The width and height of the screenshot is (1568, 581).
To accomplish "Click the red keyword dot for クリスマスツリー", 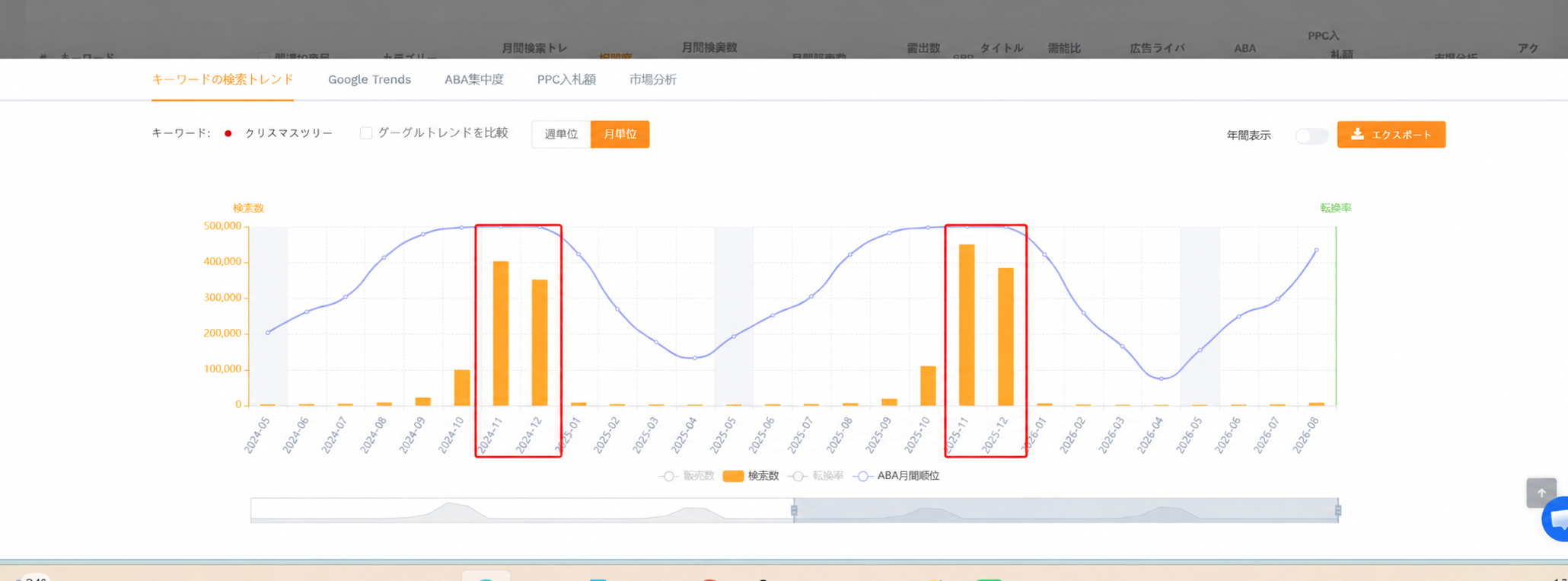I will (x=228, y=133).
